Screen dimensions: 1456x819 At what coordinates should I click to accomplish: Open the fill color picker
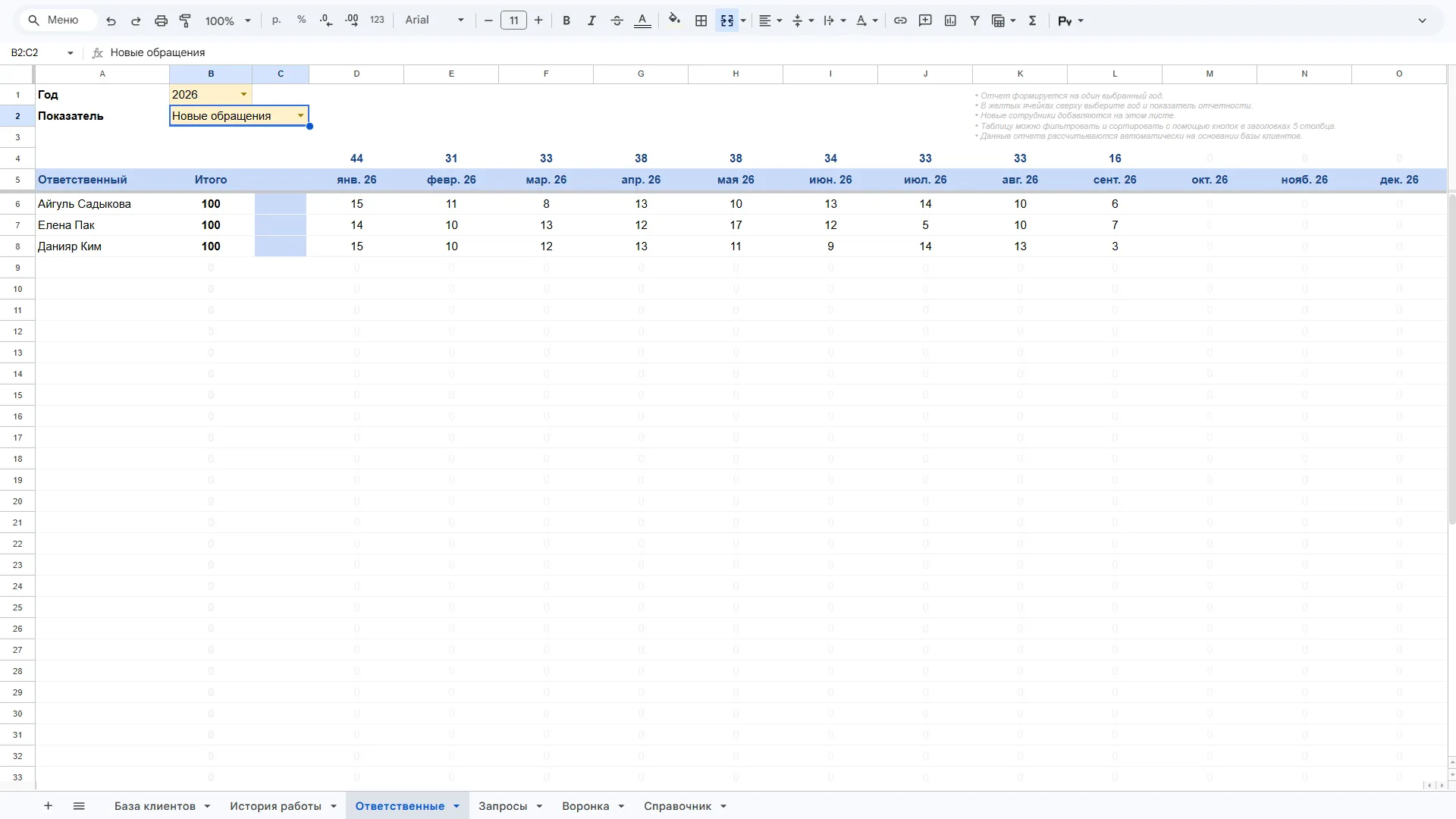pyautogui.click(x=674, y=20)
